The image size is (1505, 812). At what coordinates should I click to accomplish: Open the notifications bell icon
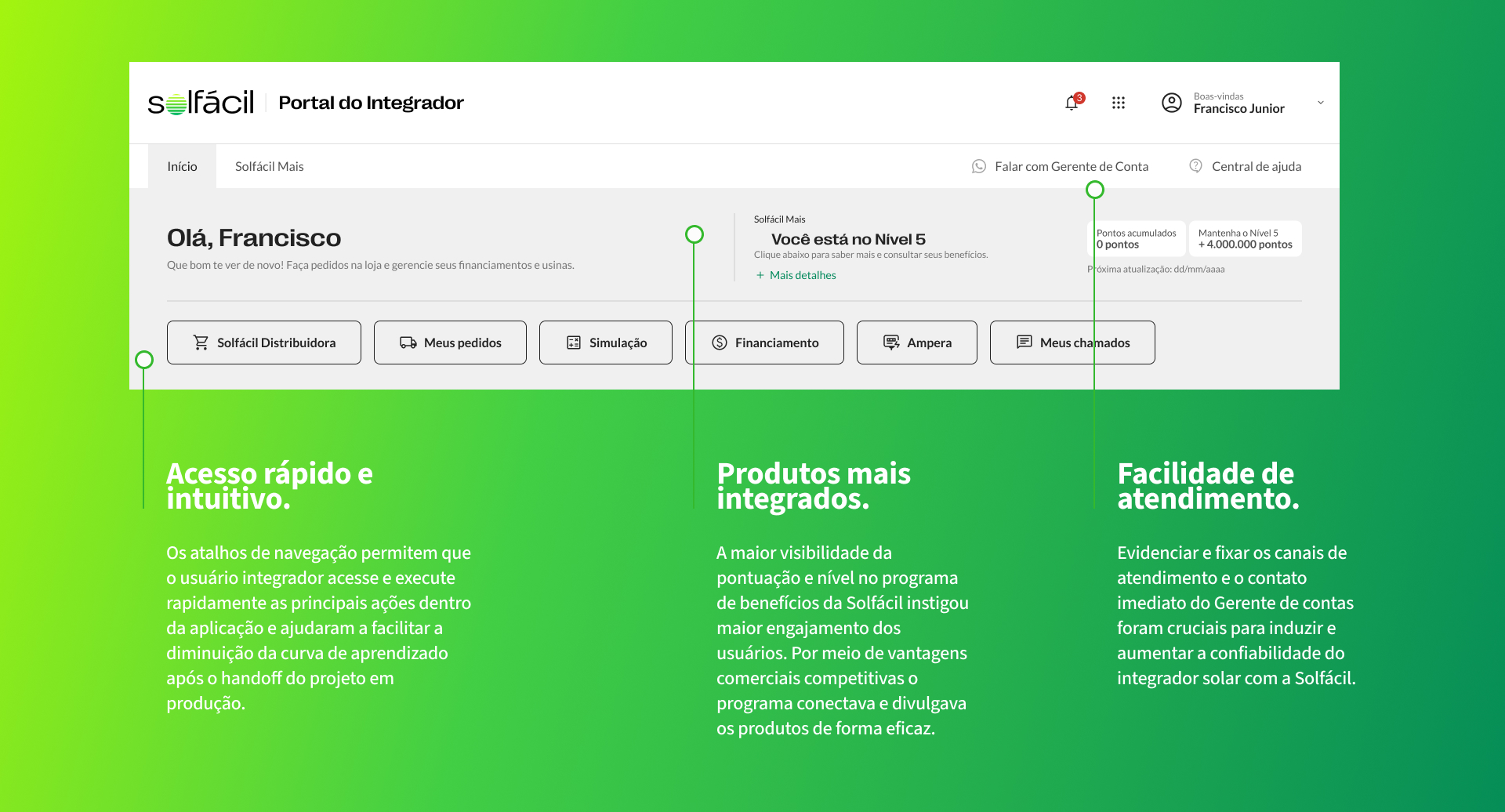pyautogui.click(x=1072, y=103)
